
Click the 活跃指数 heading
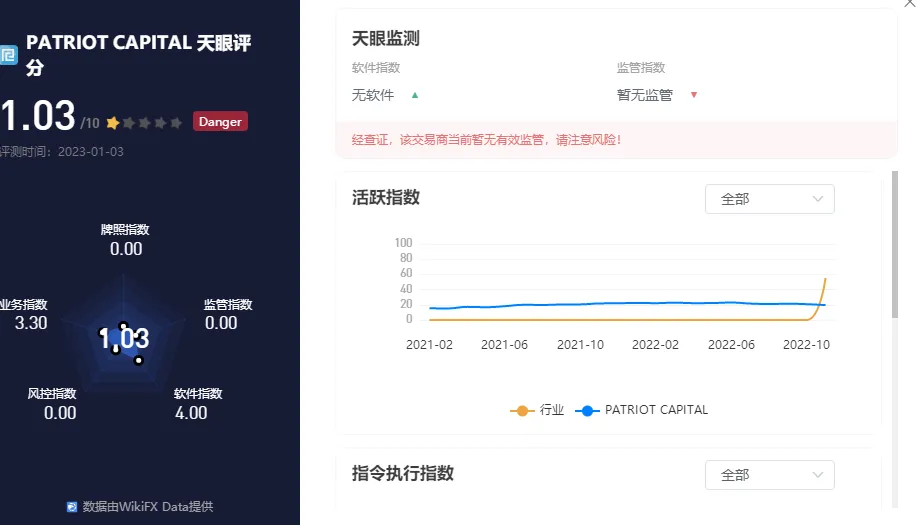[386, 197]
